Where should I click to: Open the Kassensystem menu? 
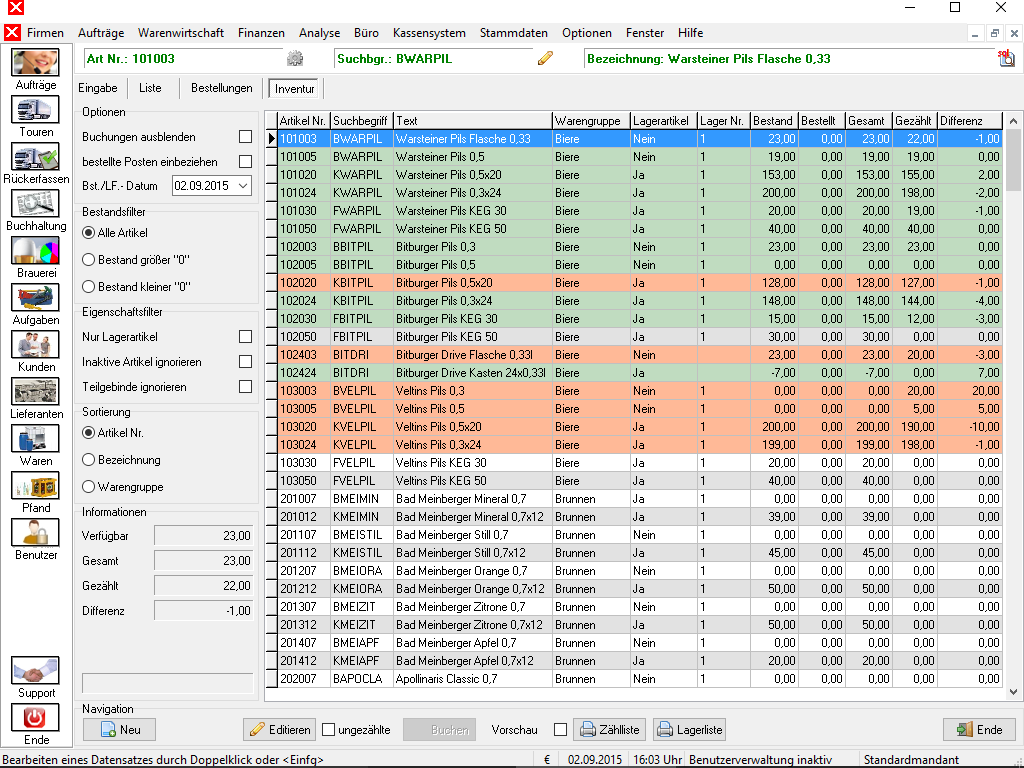point(429,33)
